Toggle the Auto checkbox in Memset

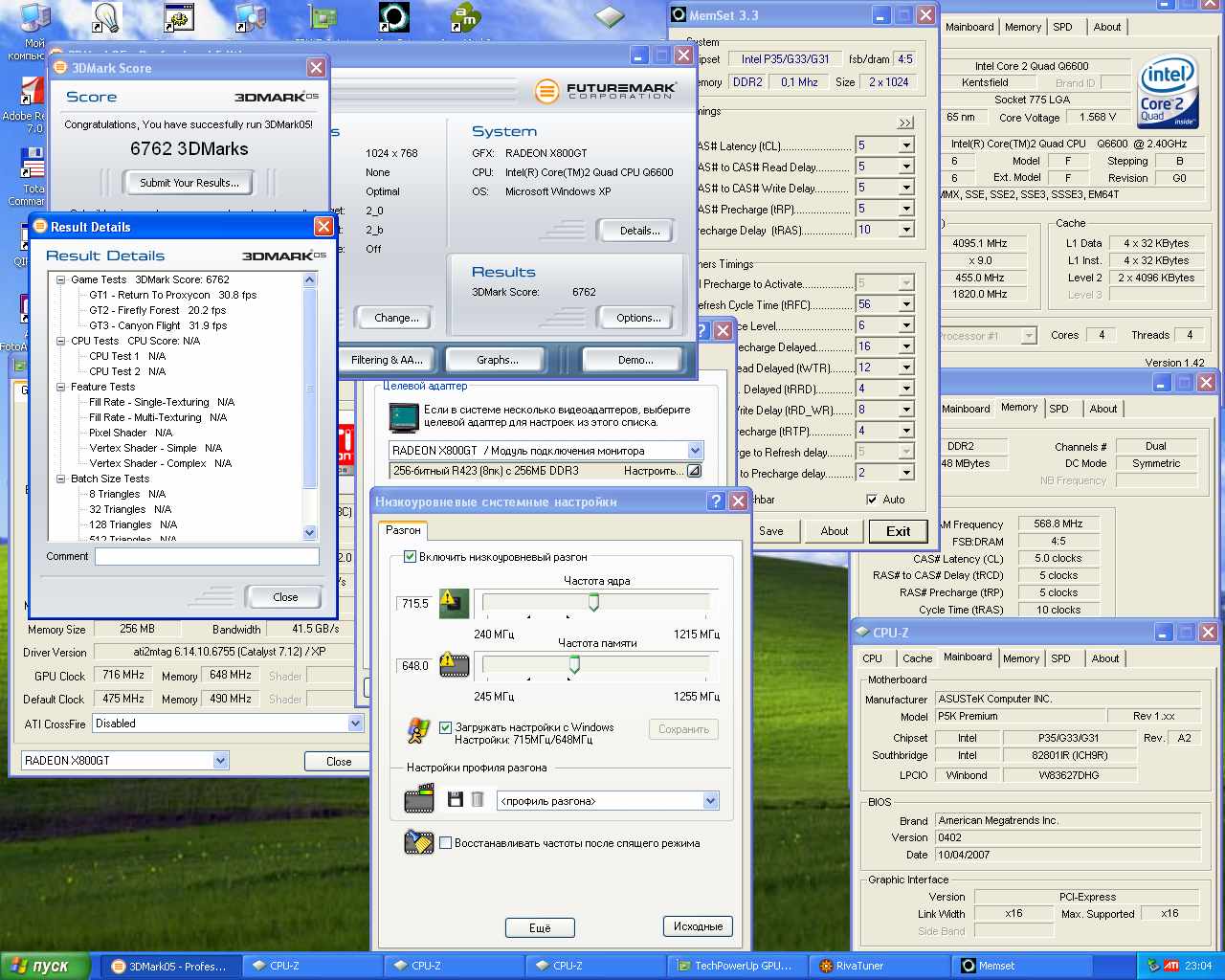pos(872,500)
